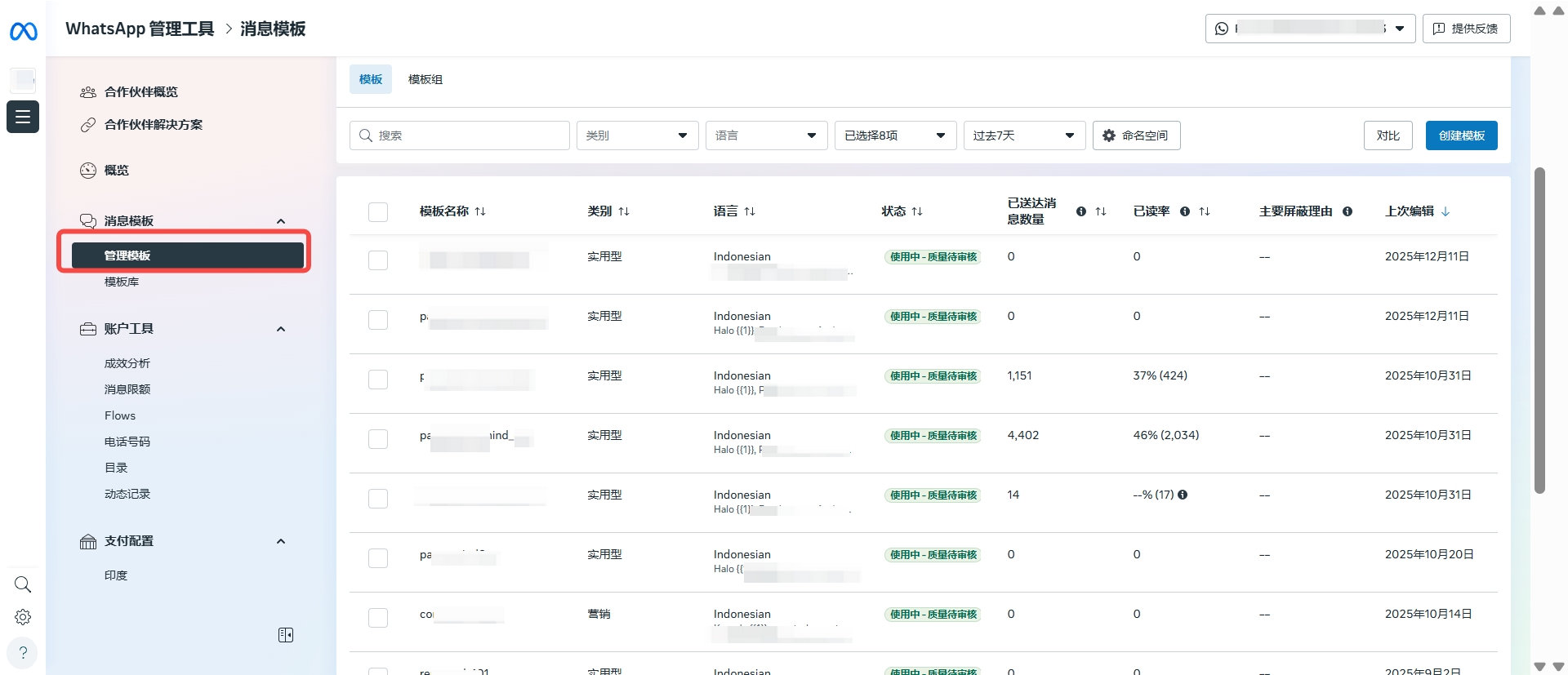Select checkbox for row with 1,151 messages
The height and width of the screenshot is (675, 1568).
pos(378,380)
